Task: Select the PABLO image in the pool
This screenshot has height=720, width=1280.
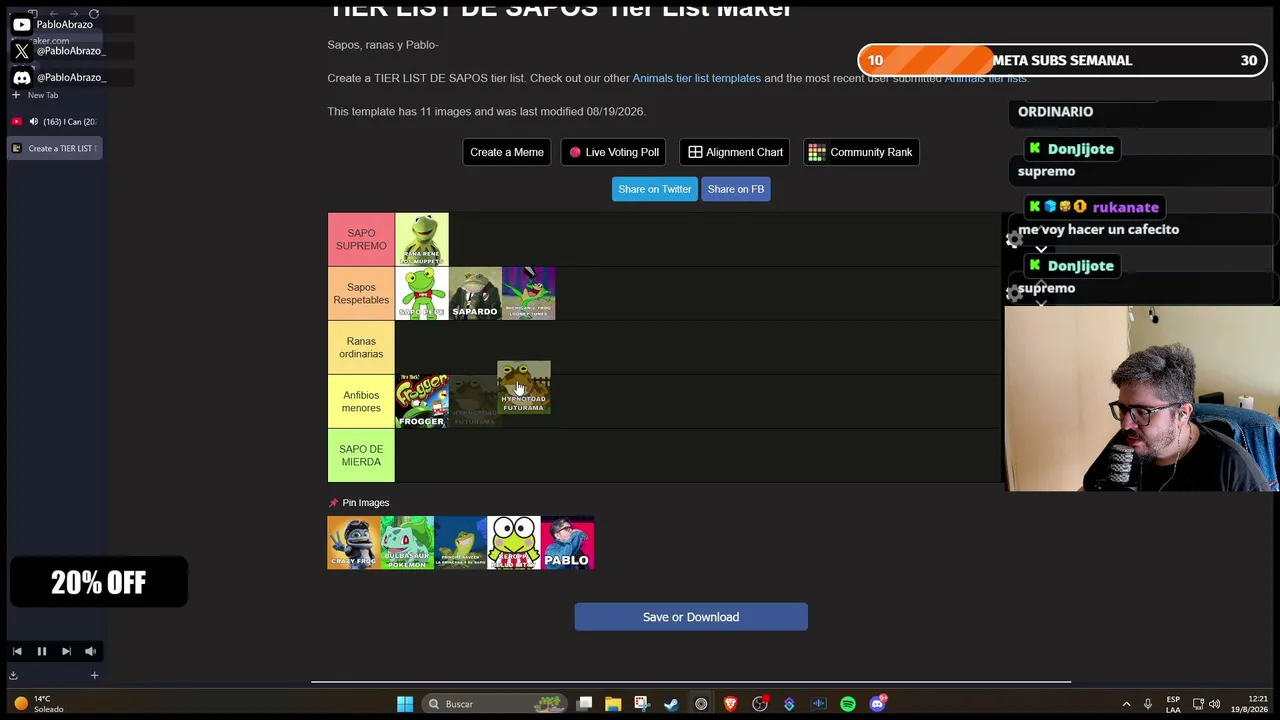Action: 568,543
